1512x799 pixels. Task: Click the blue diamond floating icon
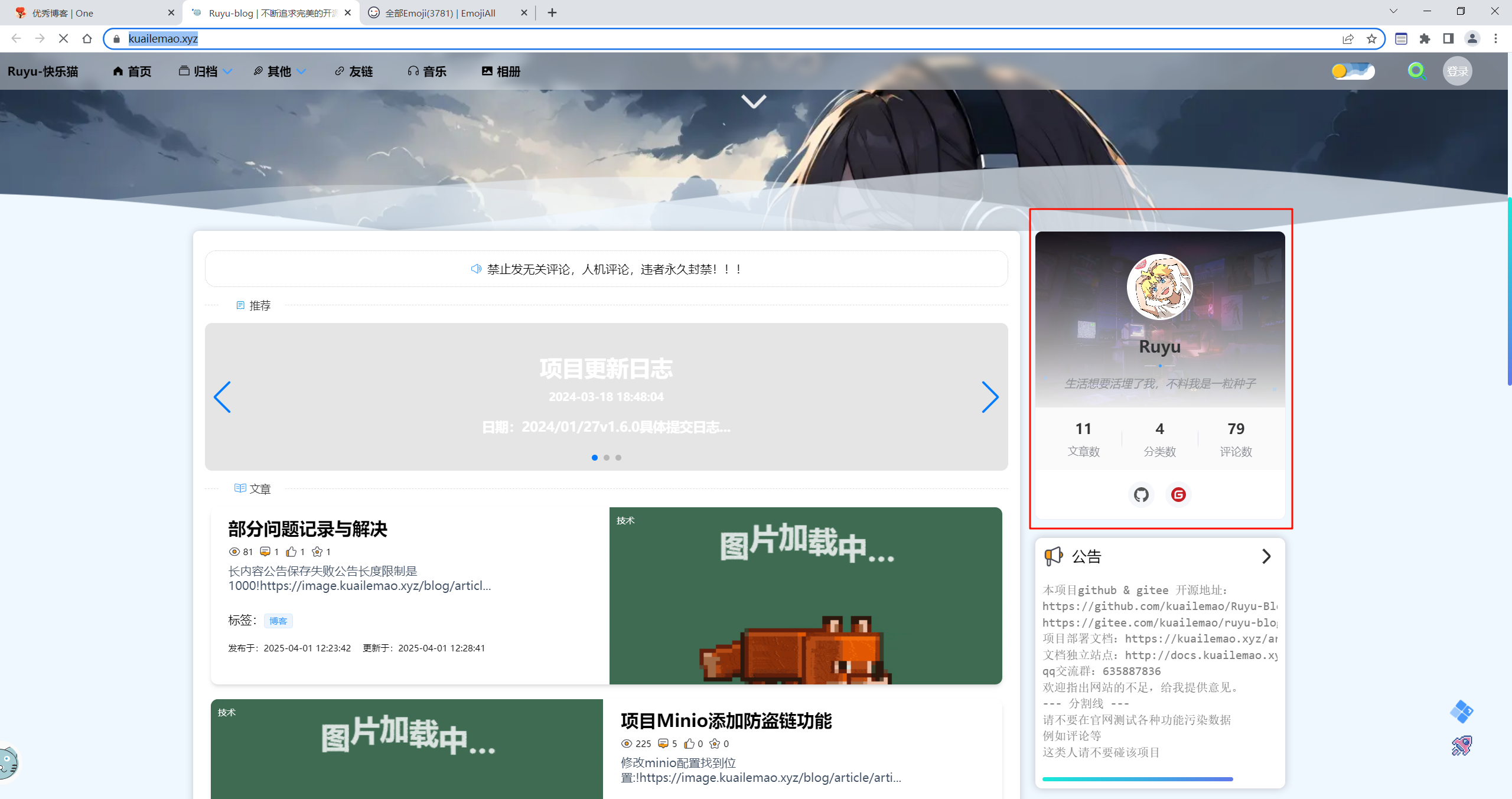1461,712
